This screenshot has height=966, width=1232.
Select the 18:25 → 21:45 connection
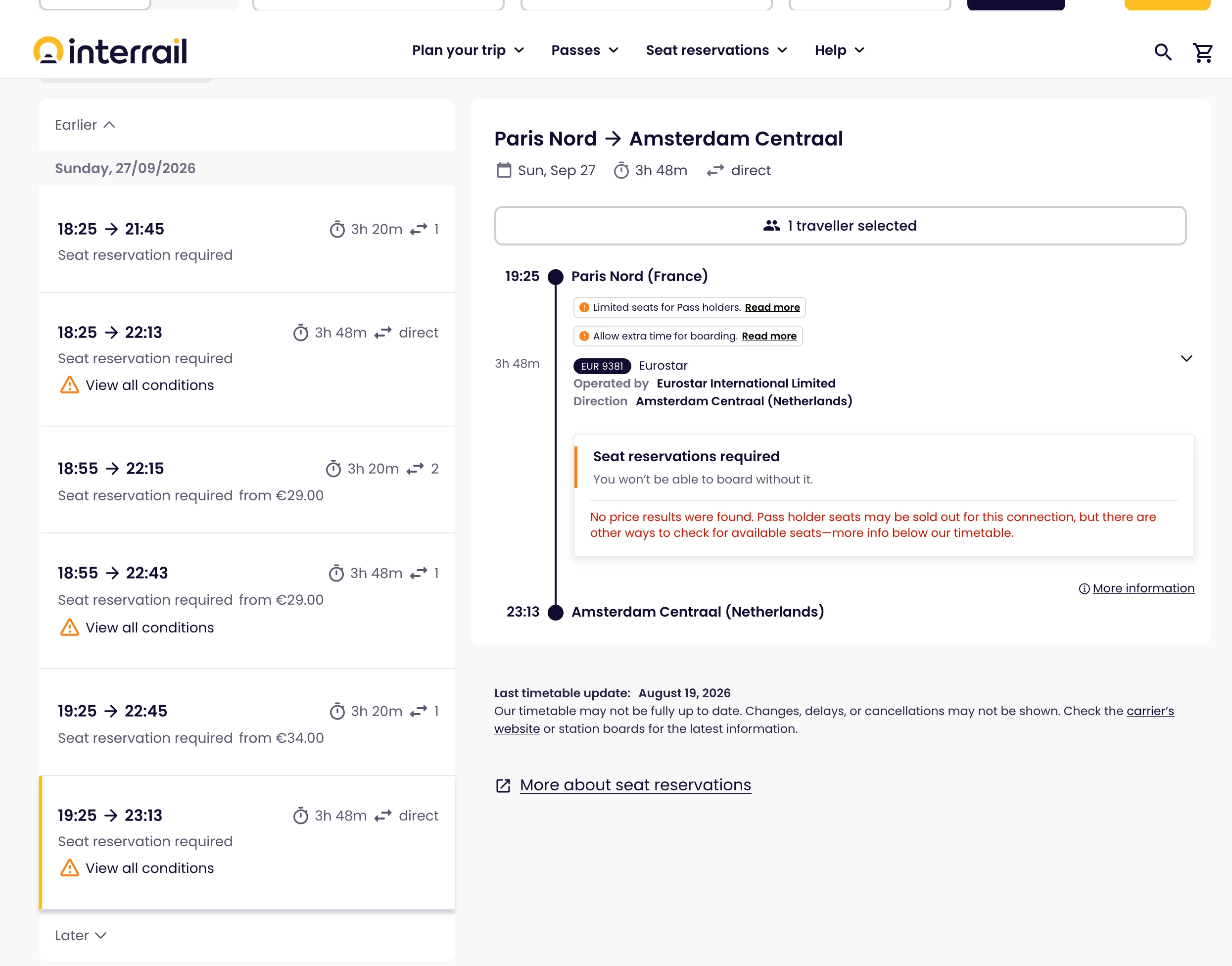(247, 240)
